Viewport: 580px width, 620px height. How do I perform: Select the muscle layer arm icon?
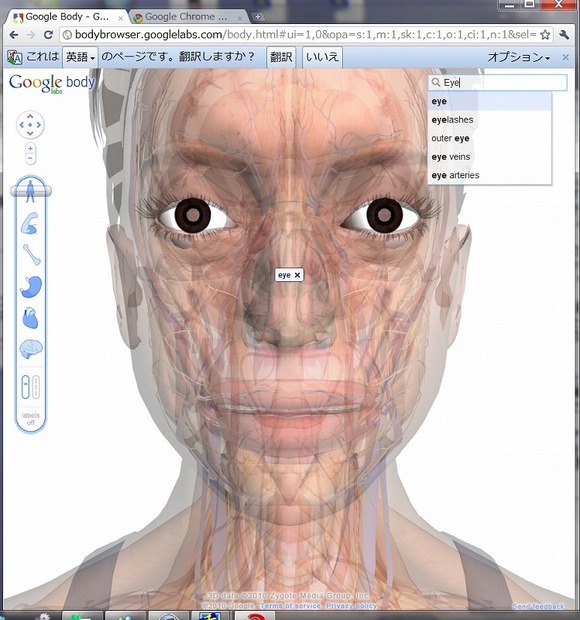[30, 223]
